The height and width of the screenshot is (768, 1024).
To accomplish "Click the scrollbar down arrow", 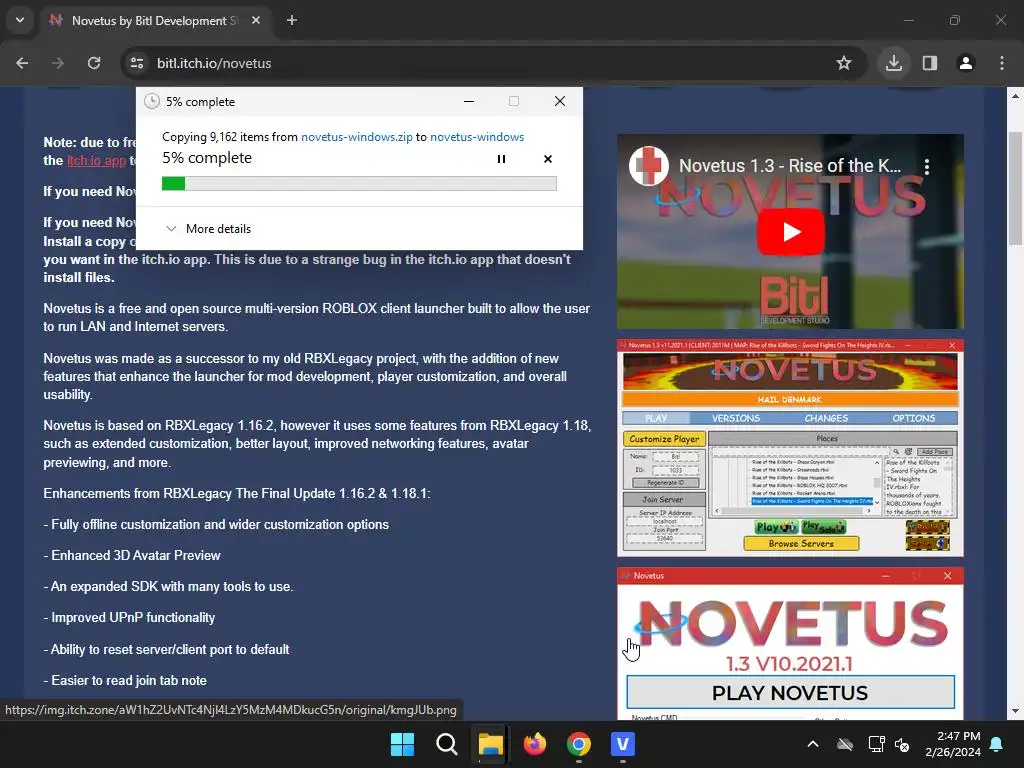I will [1015, 711].
